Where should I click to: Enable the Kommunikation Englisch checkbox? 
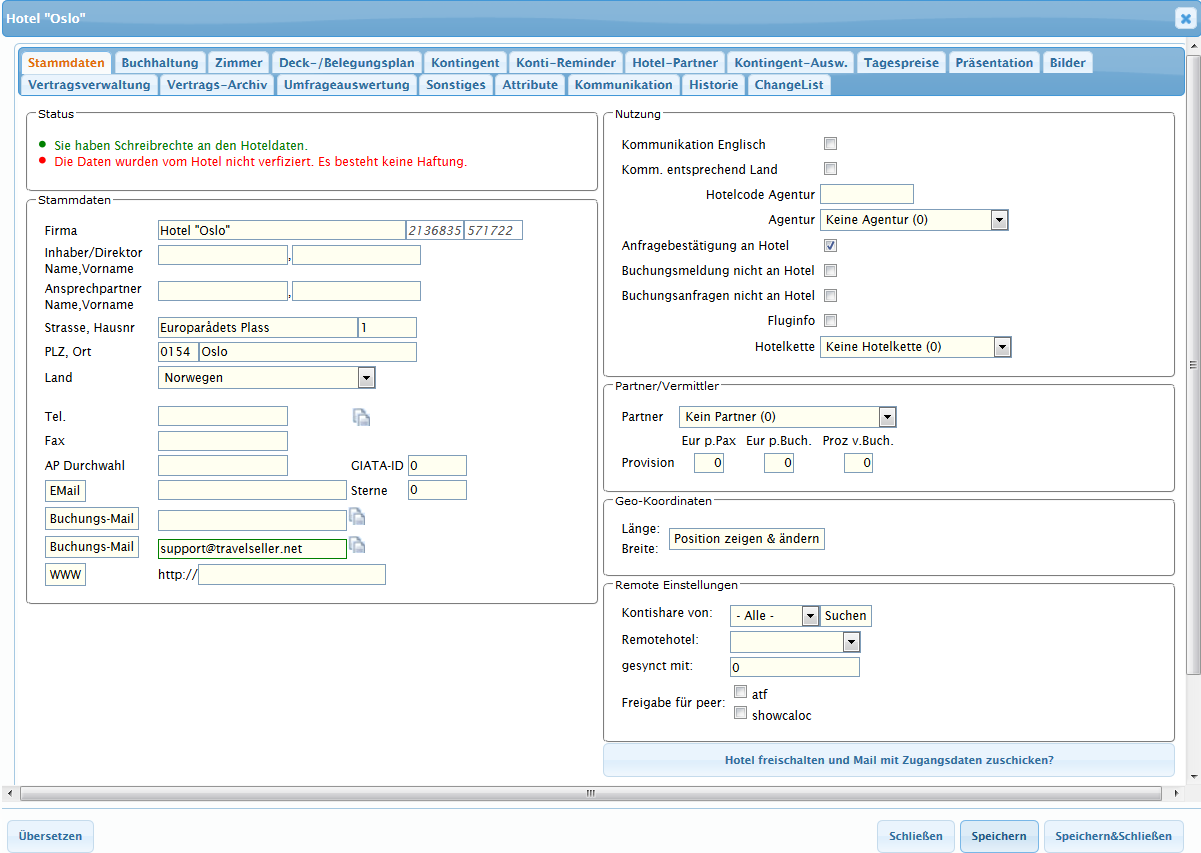pos(830,144)
